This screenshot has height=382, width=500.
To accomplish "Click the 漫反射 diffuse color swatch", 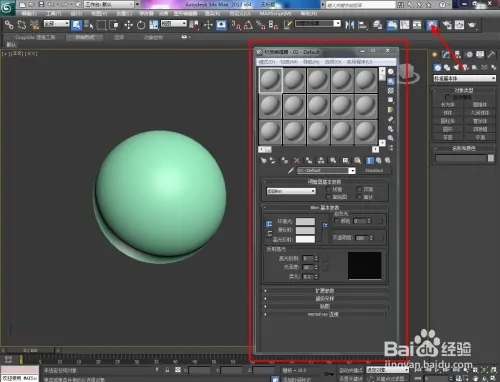I will pyautogui.click(x=305, y=230).
